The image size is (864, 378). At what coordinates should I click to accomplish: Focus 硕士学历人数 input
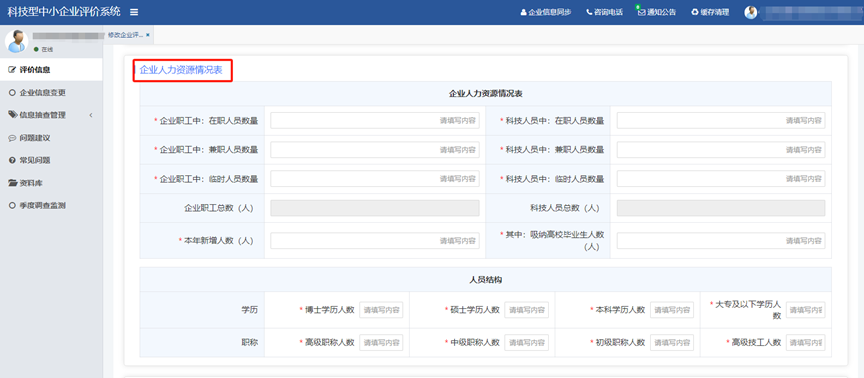526,310
